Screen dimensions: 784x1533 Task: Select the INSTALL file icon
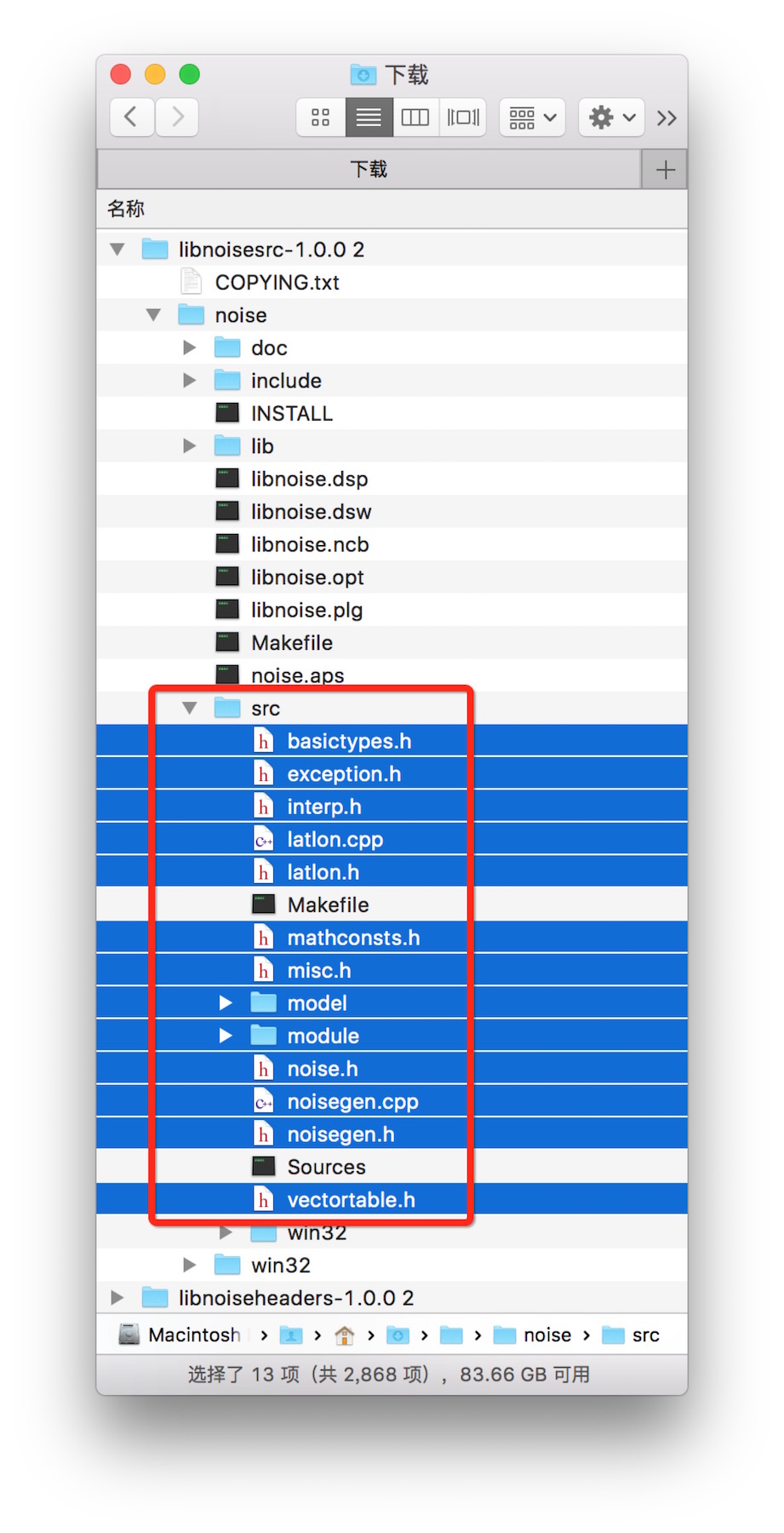(227, 413)
